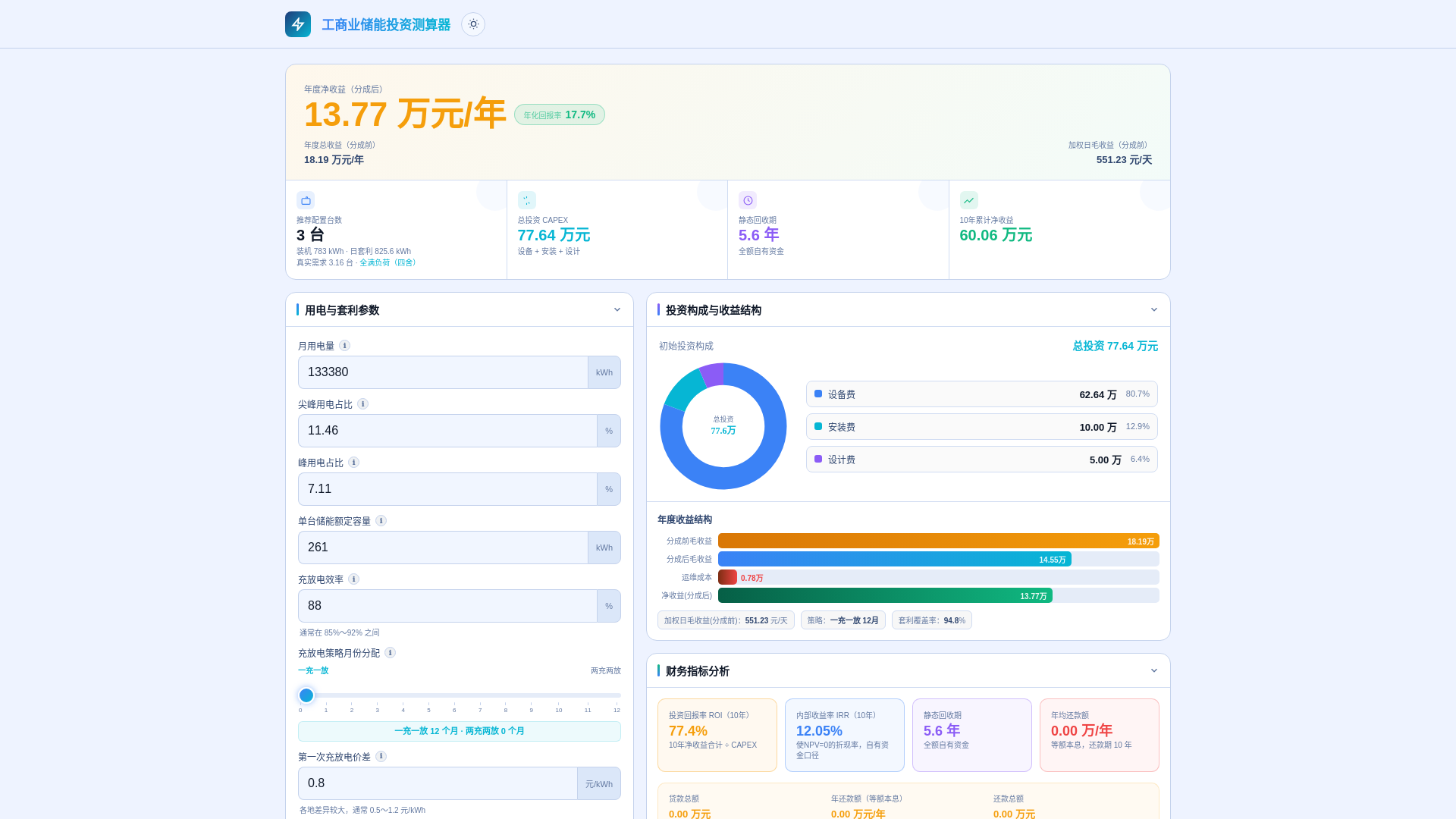The width and height of the screenshot is (1456, 819).
Task: Open info tooltip for 月用电量
Action: point(344,346)
